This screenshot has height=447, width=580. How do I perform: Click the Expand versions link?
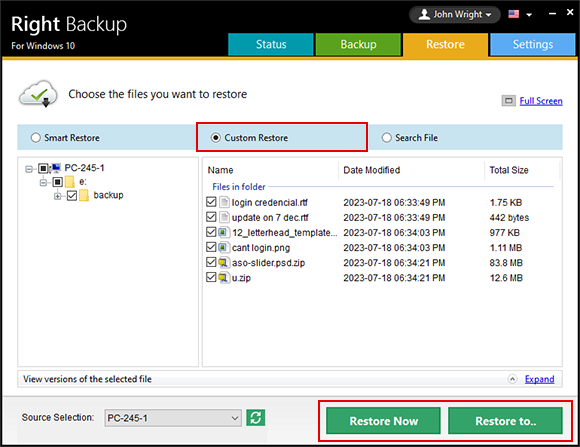coord(539,379)
